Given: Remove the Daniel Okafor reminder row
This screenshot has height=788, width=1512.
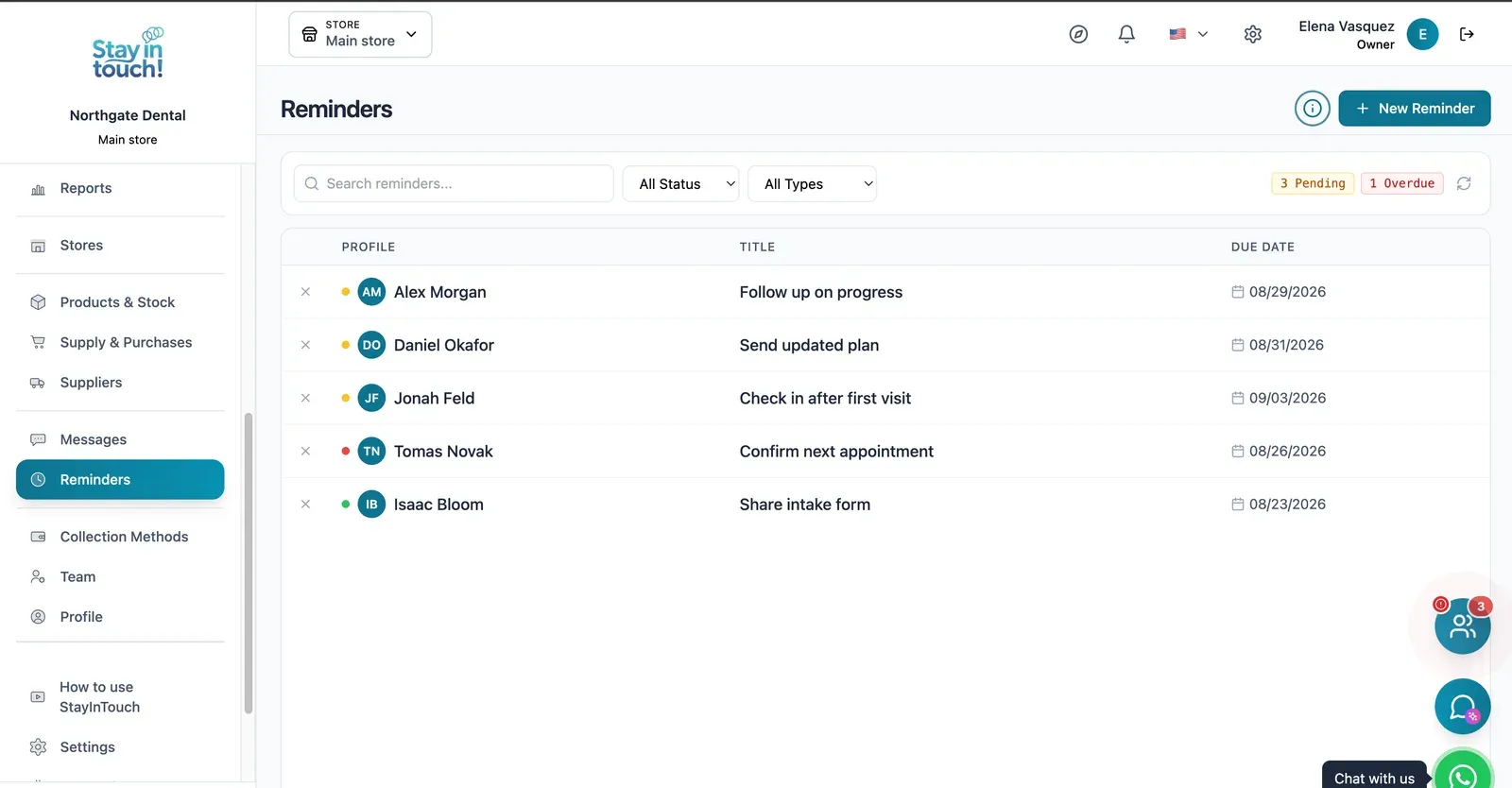Looking at the screenshot, I should tap(305, 345).
